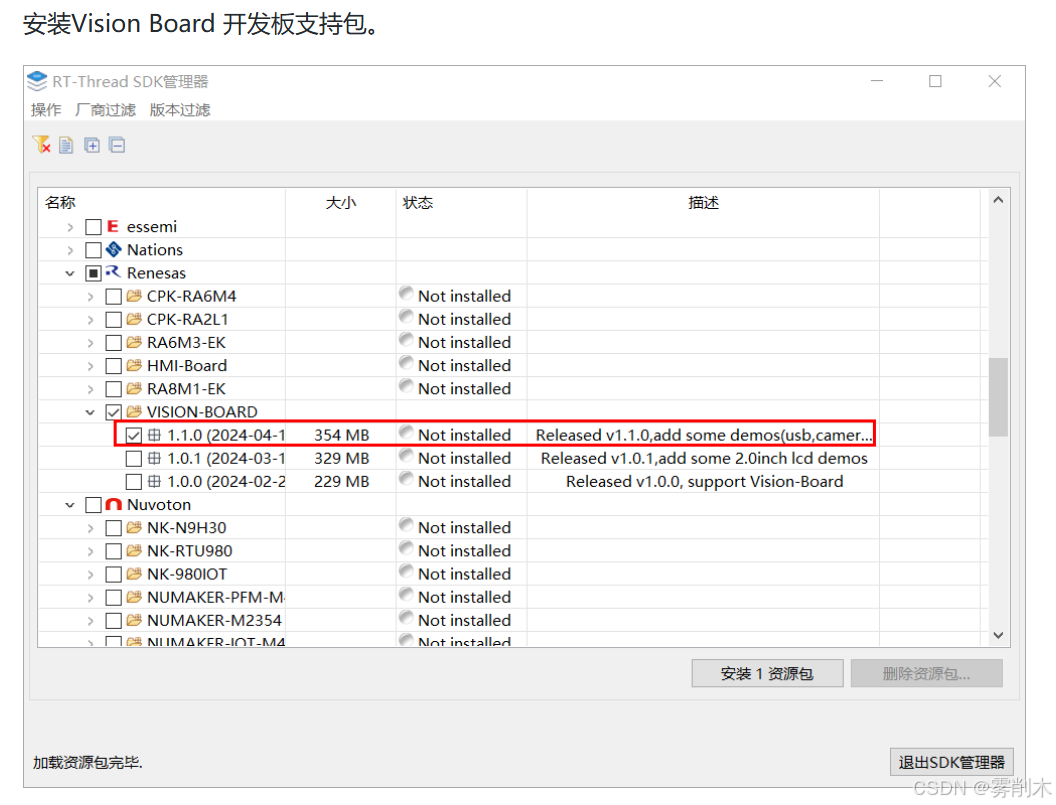The height and width of the screenshot is (805, 1056).
Task: Click the status icon in the 1.1.0 row
Action: point(406,432)
